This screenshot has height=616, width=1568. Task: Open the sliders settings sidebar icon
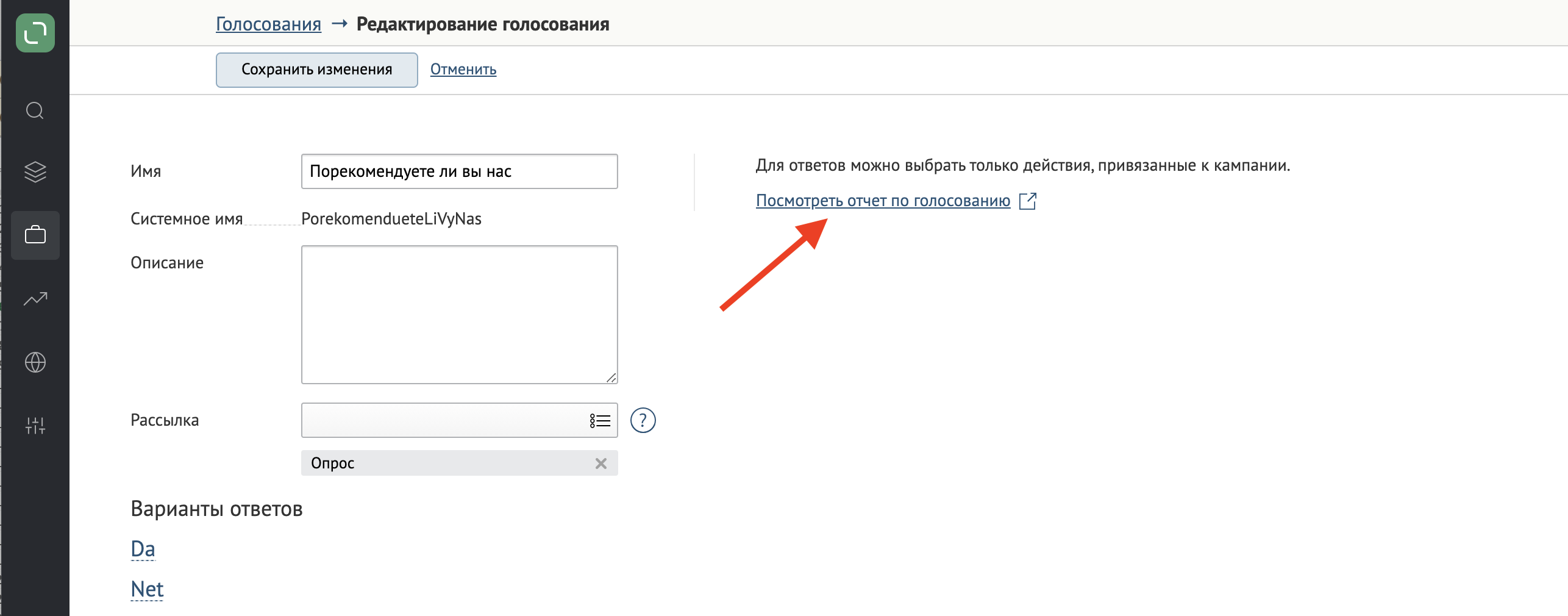[35, 426]
